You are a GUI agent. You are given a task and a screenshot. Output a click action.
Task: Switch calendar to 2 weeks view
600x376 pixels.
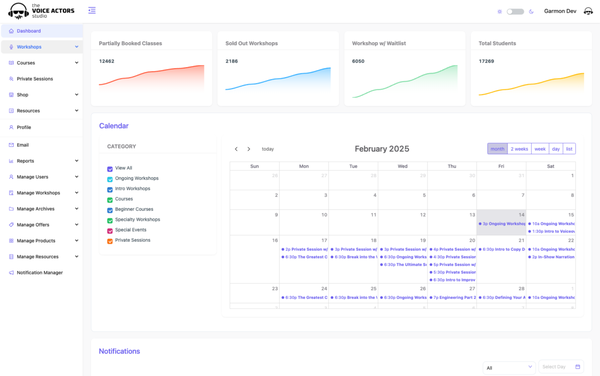pos(519,149)
